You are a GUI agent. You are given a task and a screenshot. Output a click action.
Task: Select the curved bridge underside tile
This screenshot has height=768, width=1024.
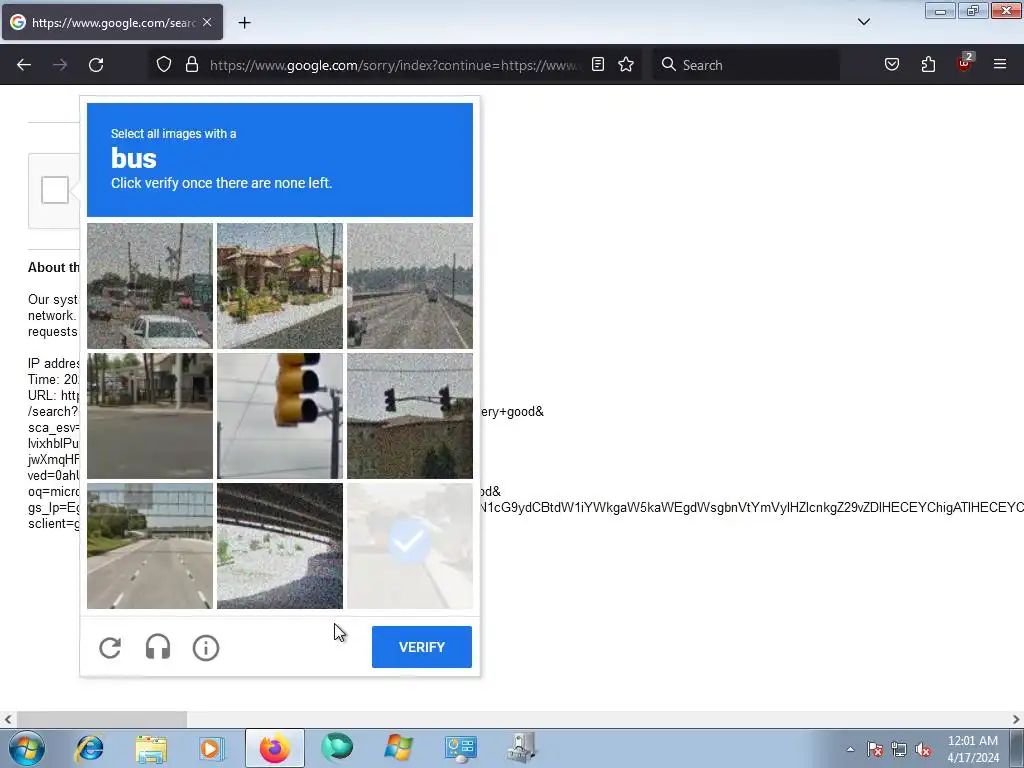click(x=280, y=546)
